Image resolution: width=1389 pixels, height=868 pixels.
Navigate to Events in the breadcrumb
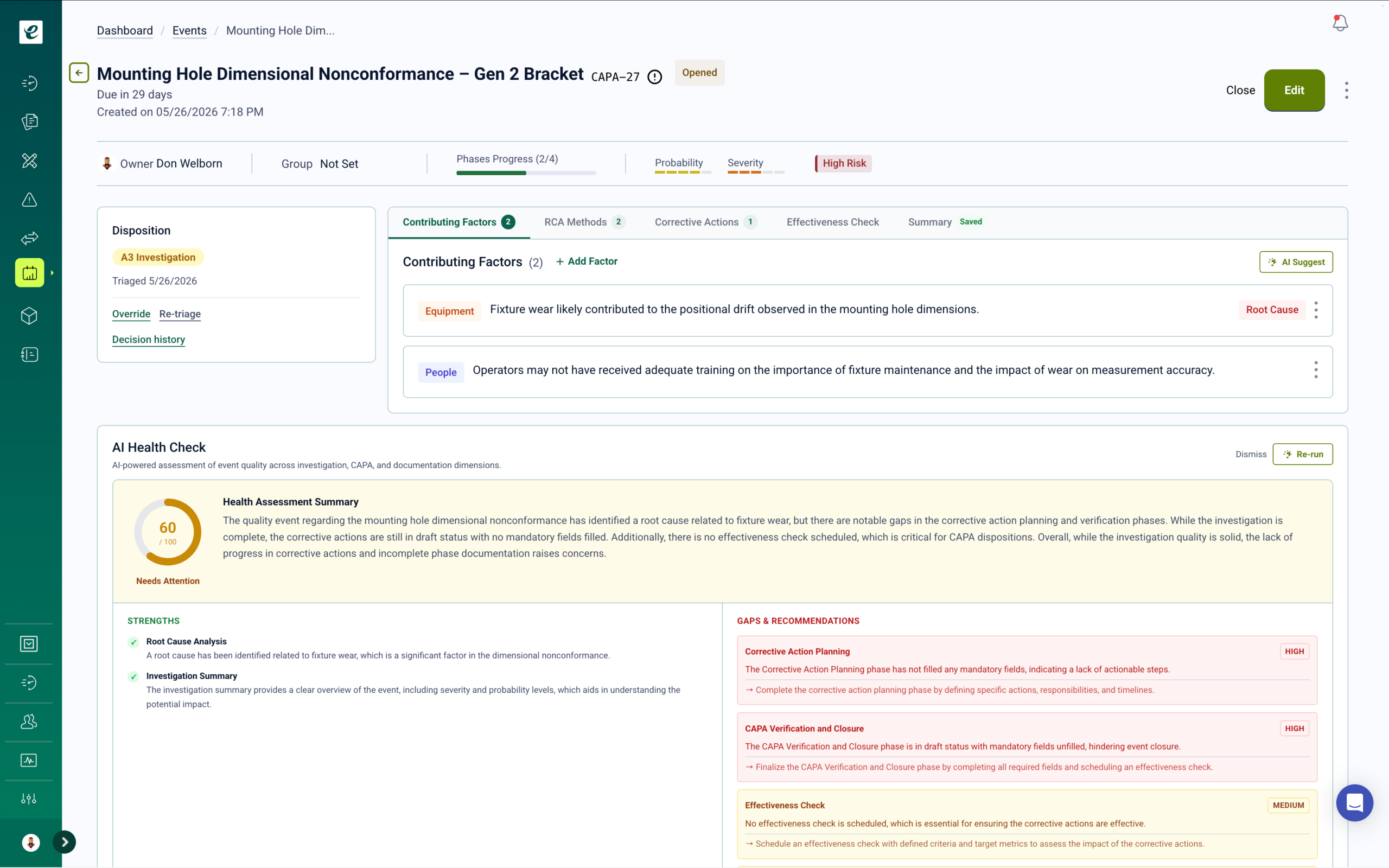189,30
